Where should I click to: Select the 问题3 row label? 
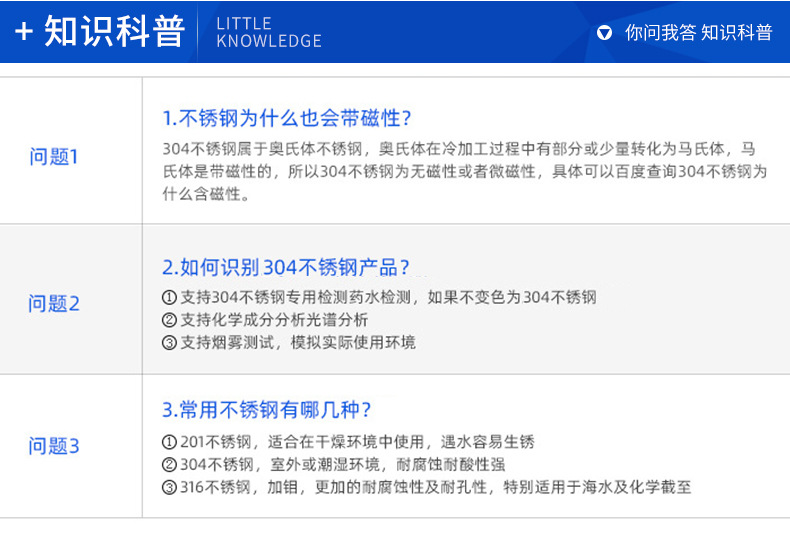tap(53, 446)
